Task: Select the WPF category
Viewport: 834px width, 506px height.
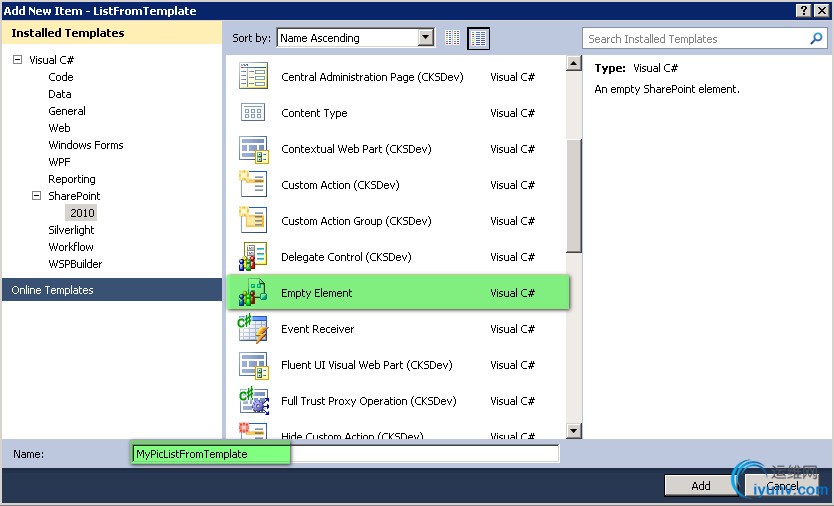Action: click(59, 162)
